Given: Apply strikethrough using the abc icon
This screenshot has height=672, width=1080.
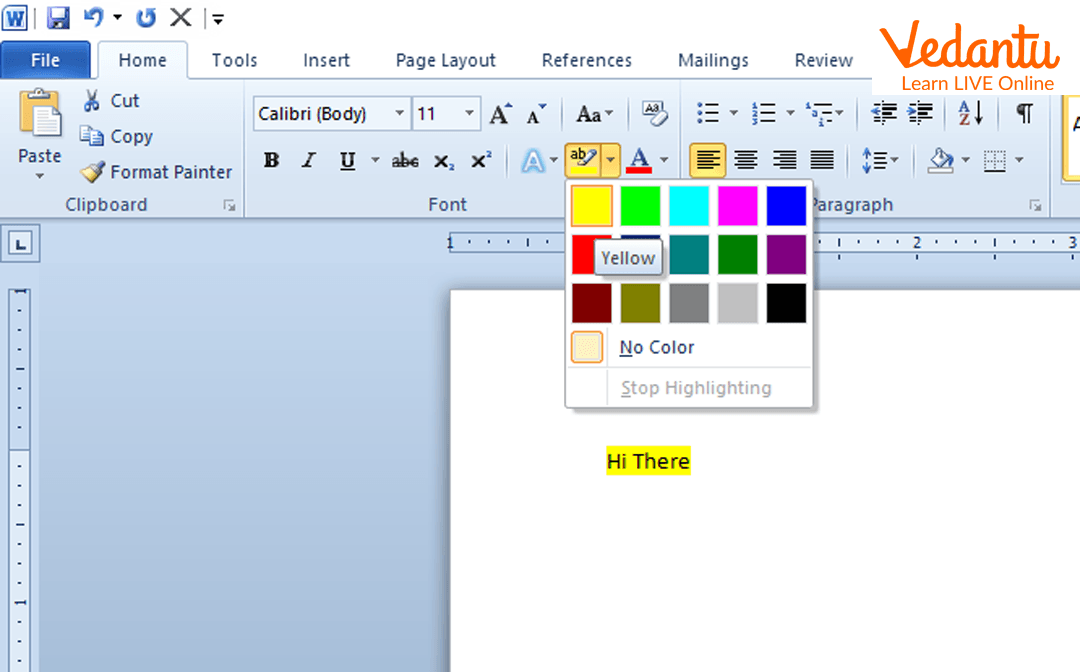Looking at the screenshot, I should coord(405,161).
